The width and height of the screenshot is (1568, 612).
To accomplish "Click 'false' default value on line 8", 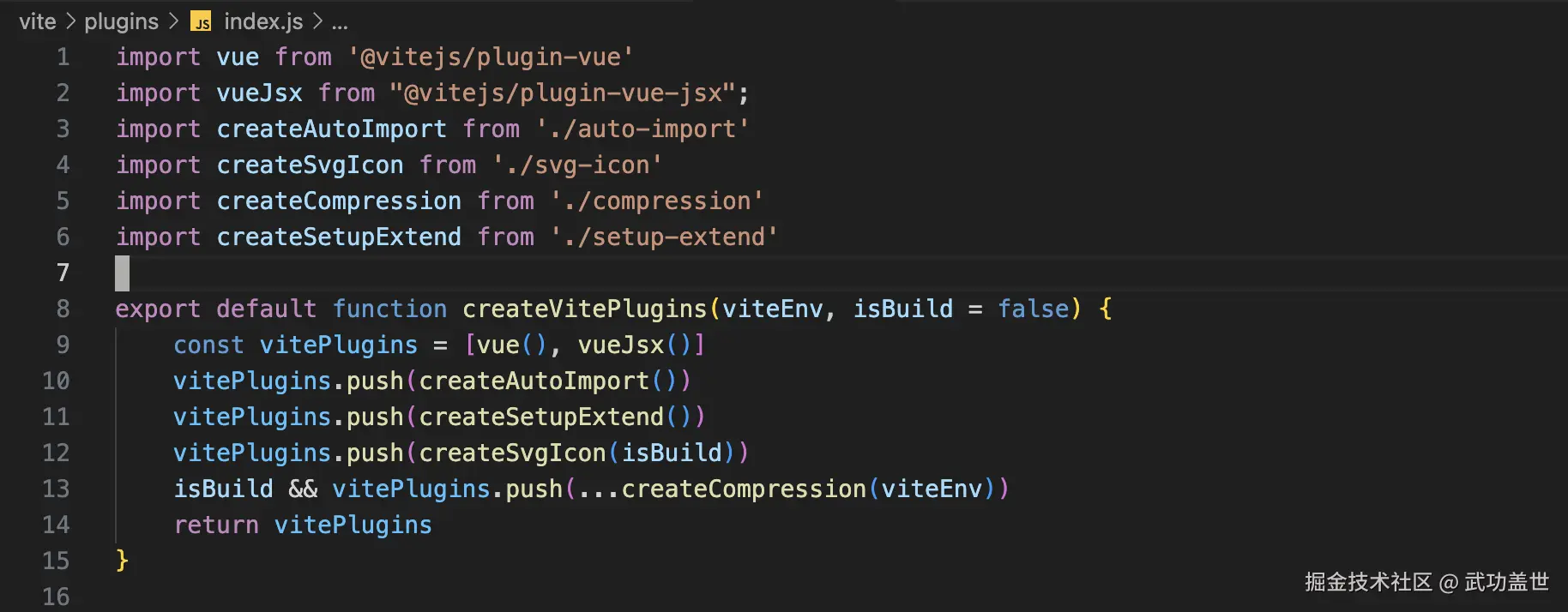I will (1034, 309).
